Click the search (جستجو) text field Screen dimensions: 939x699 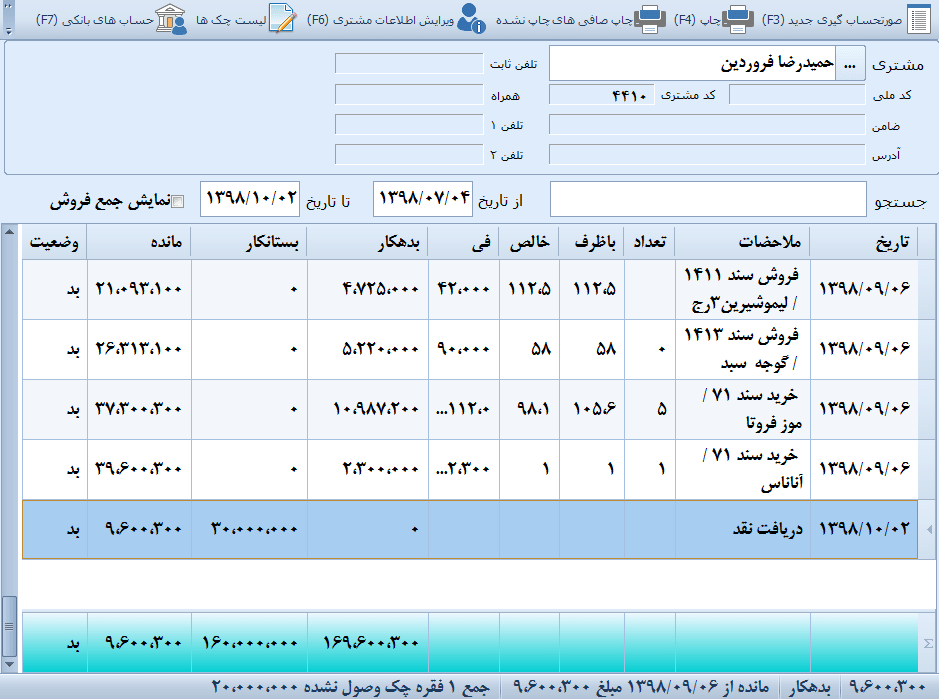point(710,200)
